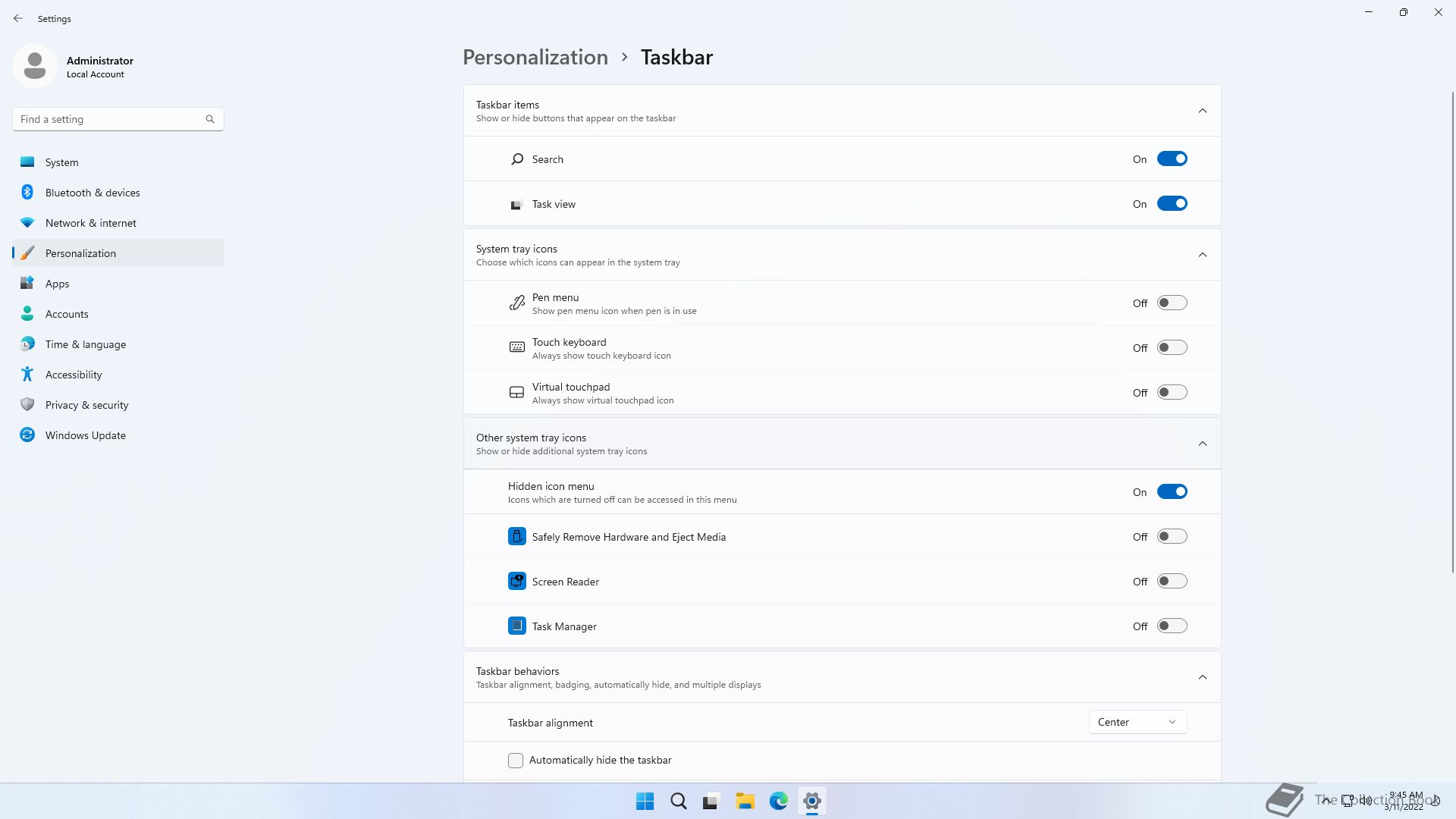
Task: Open Privacy & security settings
Action: (x=86, y=405)
